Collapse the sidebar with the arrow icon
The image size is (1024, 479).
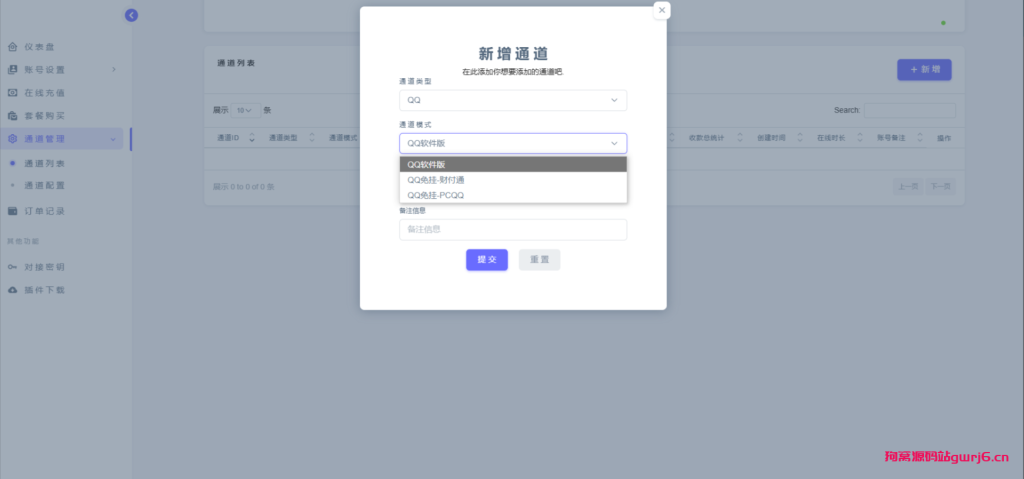[131, 15]
